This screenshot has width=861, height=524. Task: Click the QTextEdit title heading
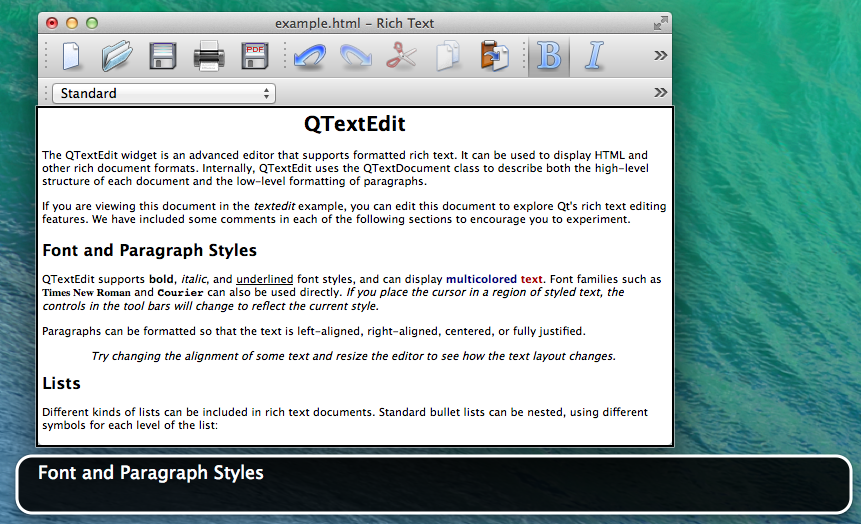click(x=354, y=125)
